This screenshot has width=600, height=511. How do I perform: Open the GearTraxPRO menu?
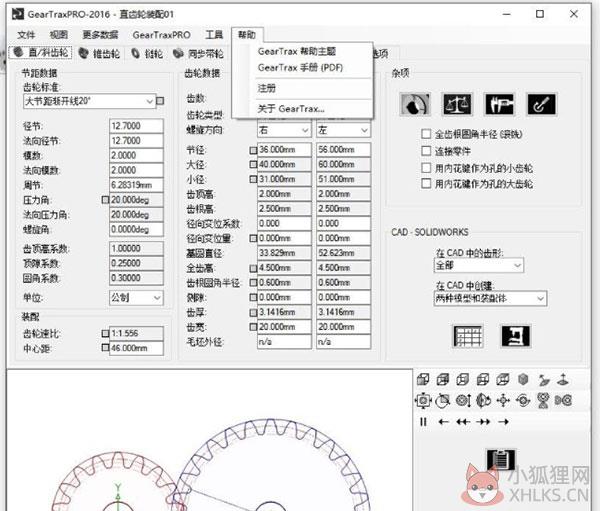point(161,35)
